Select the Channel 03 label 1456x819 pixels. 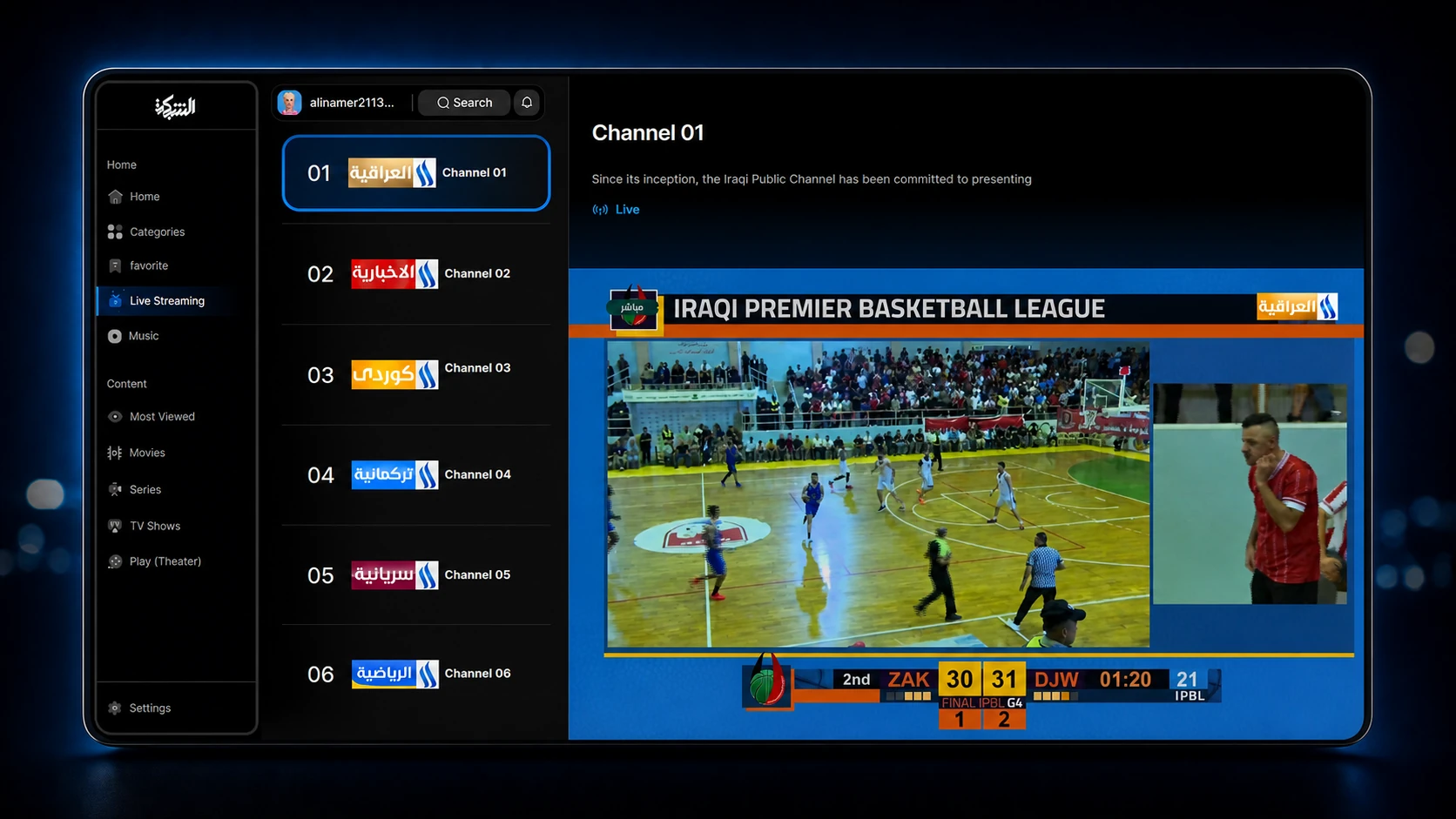coord(477,368)
